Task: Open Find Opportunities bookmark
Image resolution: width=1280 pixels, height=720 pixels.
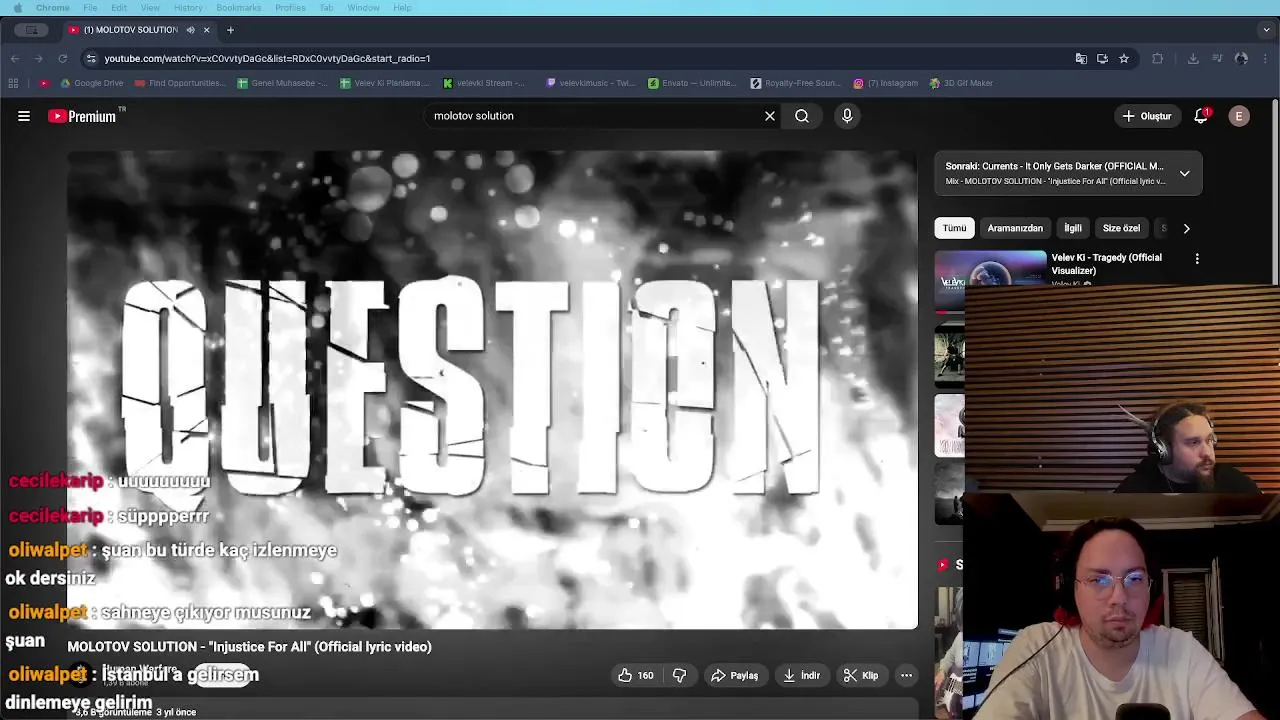Action: [x=180, y=83]
